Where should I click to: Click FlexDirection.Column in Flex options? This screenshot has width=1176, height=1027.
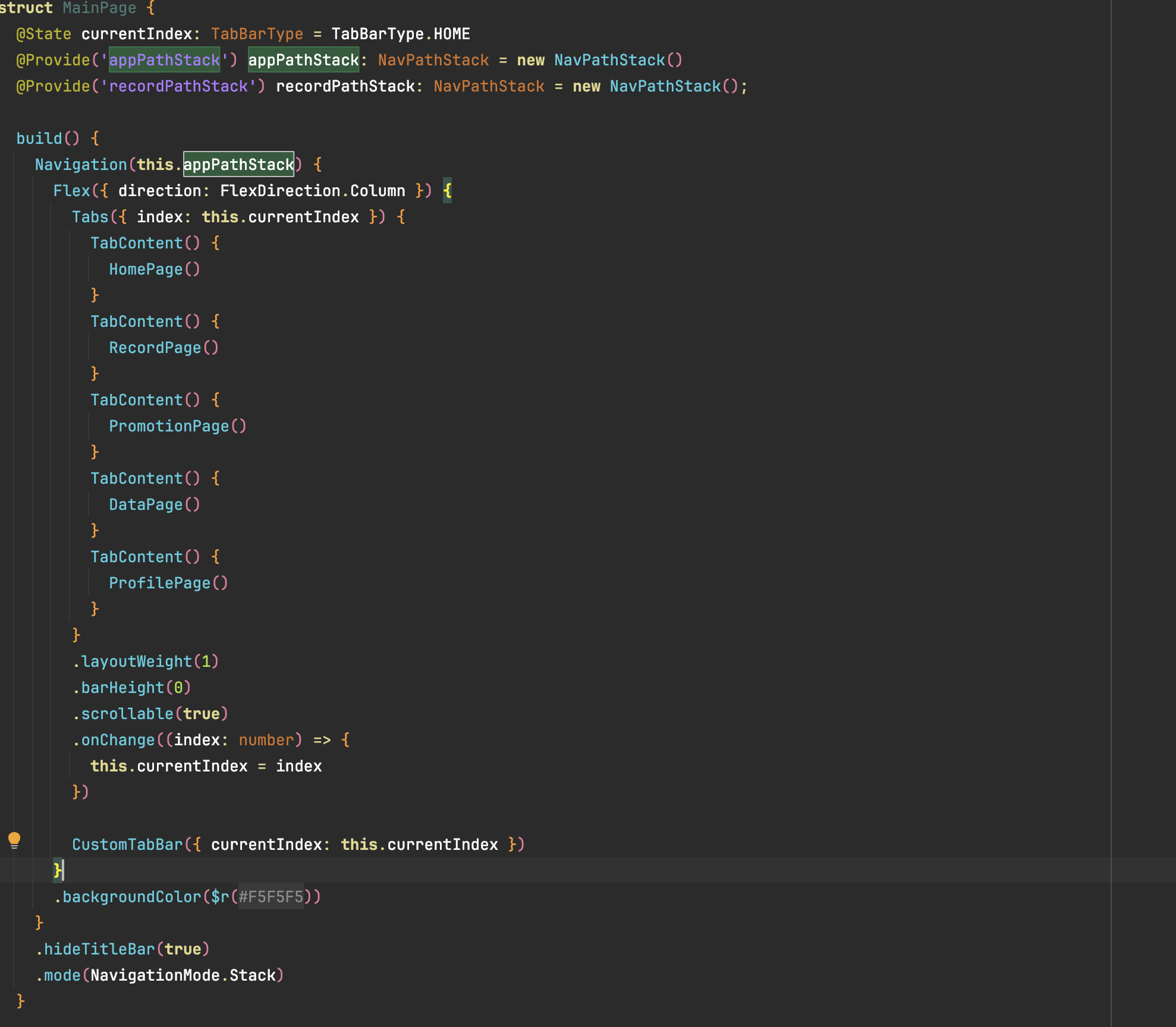click(313, 191)
